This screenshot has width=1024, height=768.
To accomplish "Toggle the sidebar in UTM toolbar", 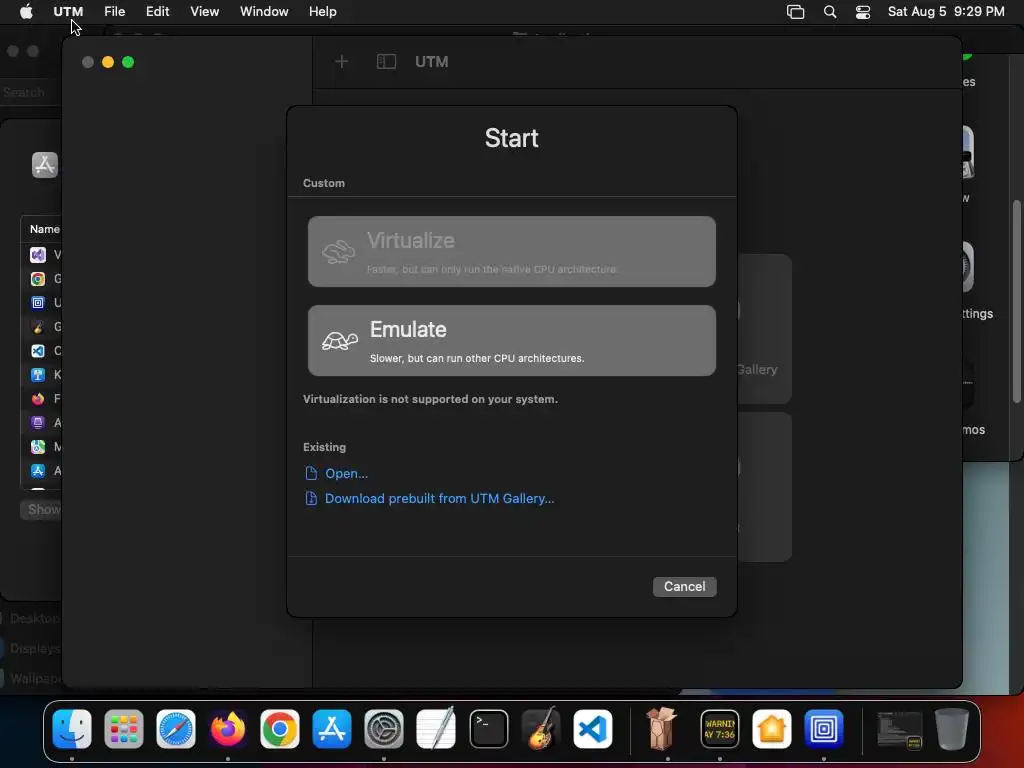I will click(x=386, y=61).
